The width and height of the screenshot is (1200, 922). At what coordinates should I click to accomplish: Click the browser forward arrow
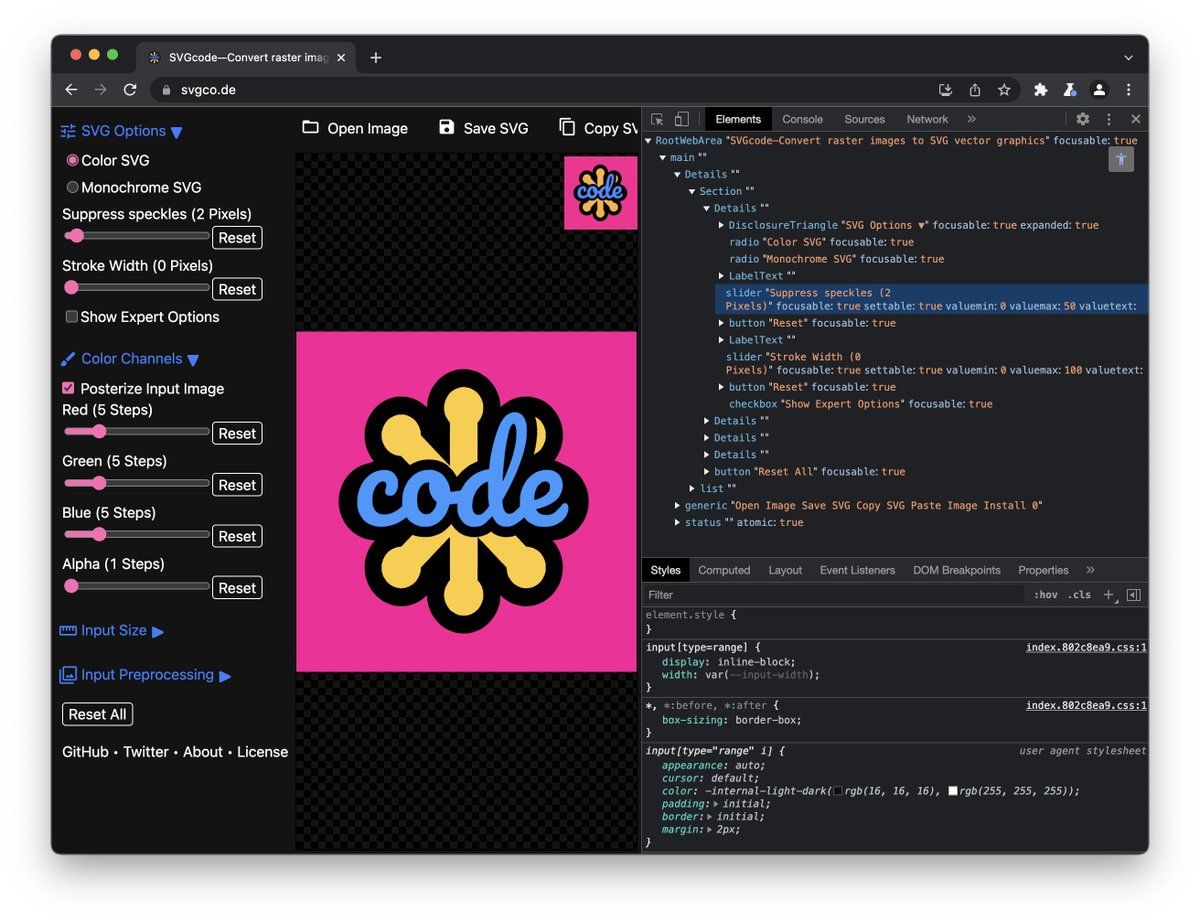[100, 90]
